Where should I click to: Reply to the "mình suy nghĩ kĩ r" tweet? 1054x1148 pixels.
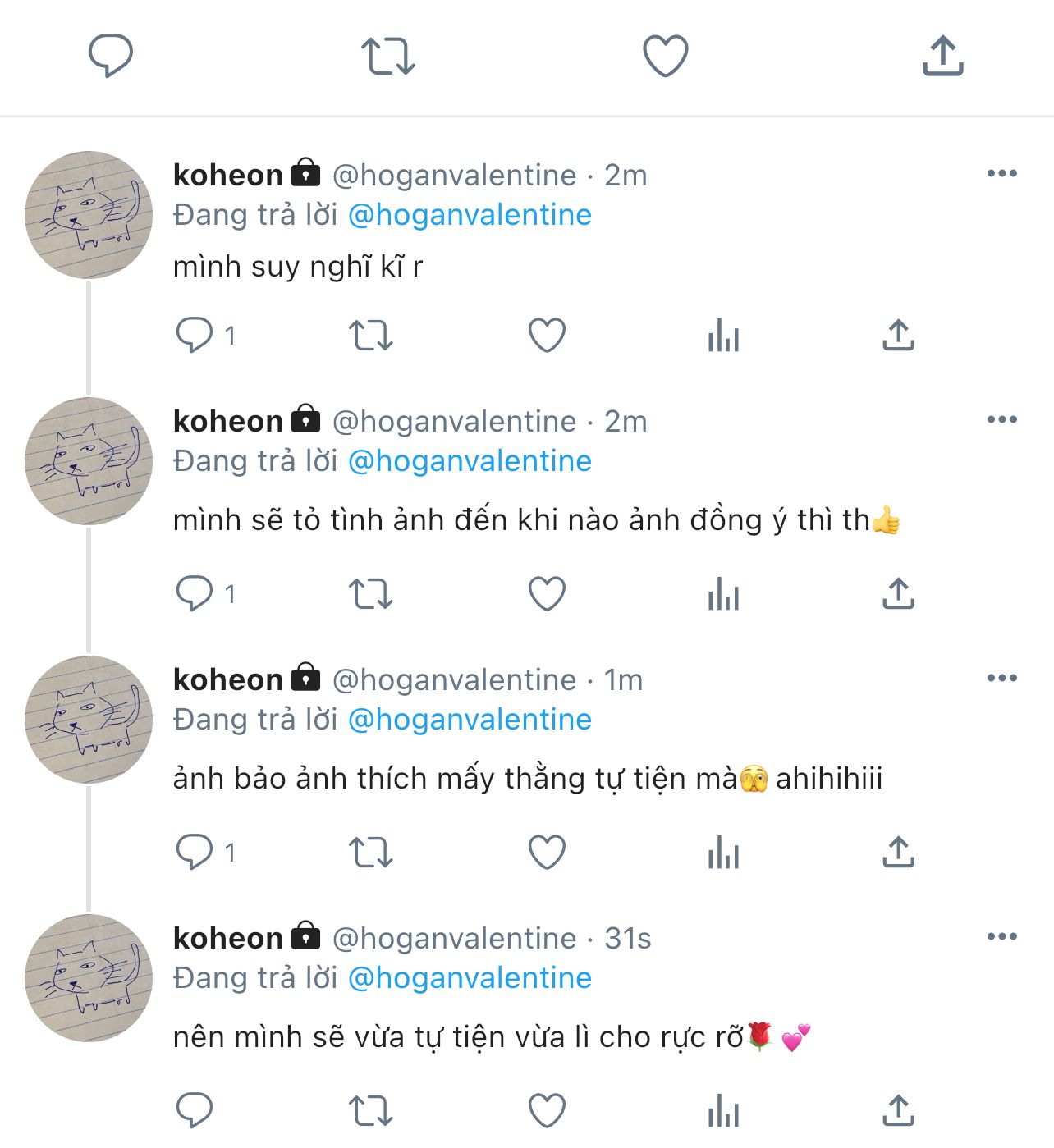(195, 336)
